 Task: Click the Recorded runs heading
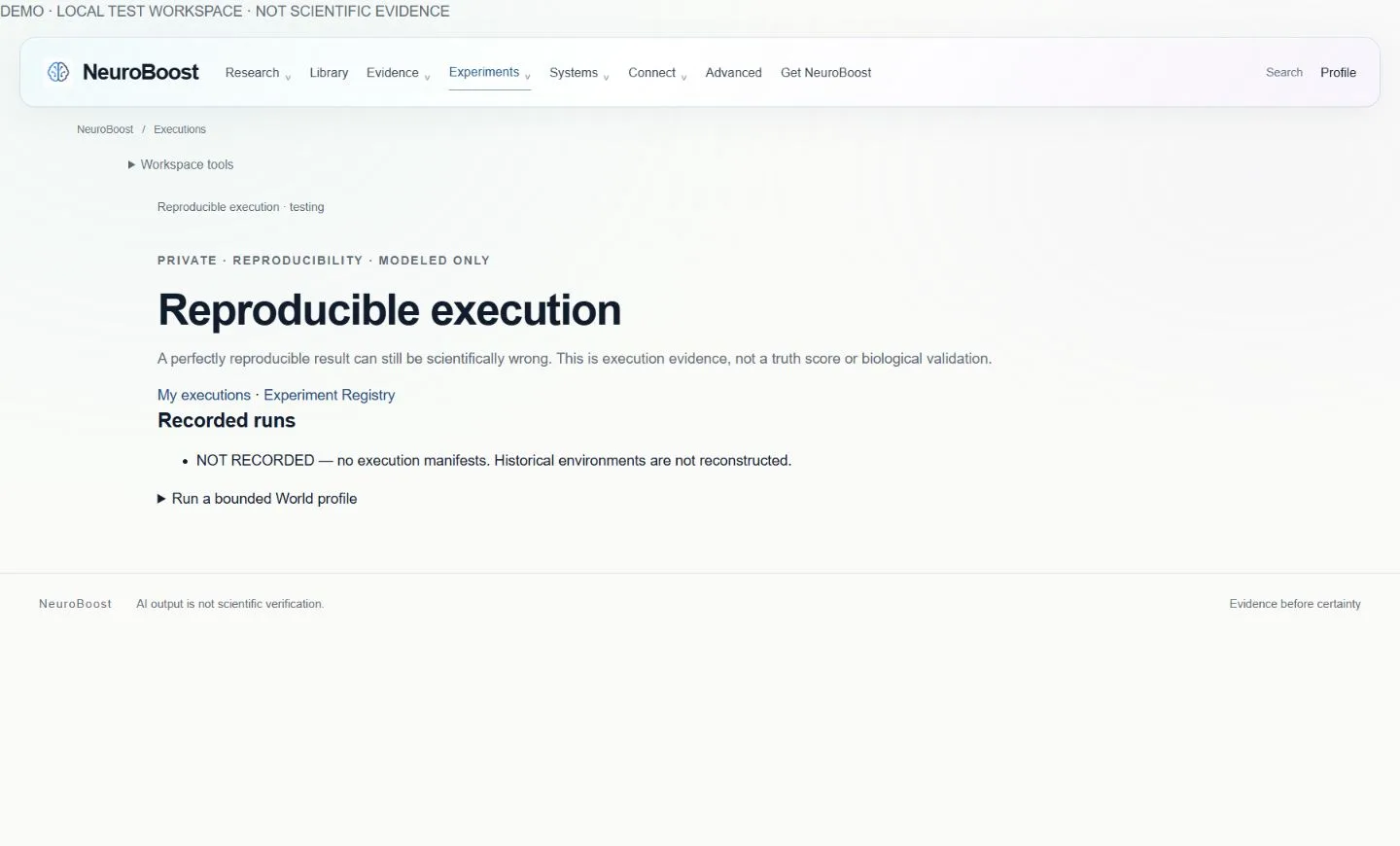point(227,420)
